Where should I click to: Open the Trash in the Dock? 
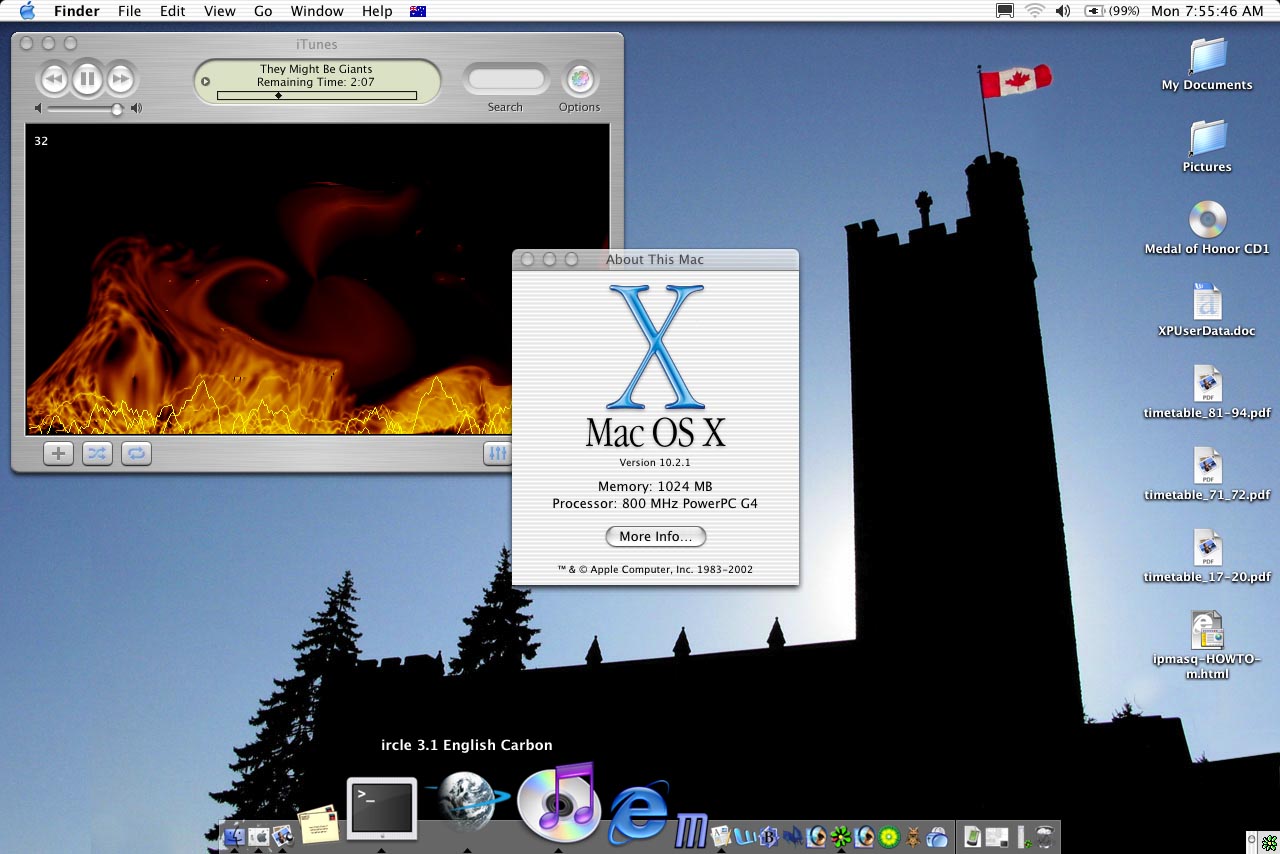[x=1044, y=836]
